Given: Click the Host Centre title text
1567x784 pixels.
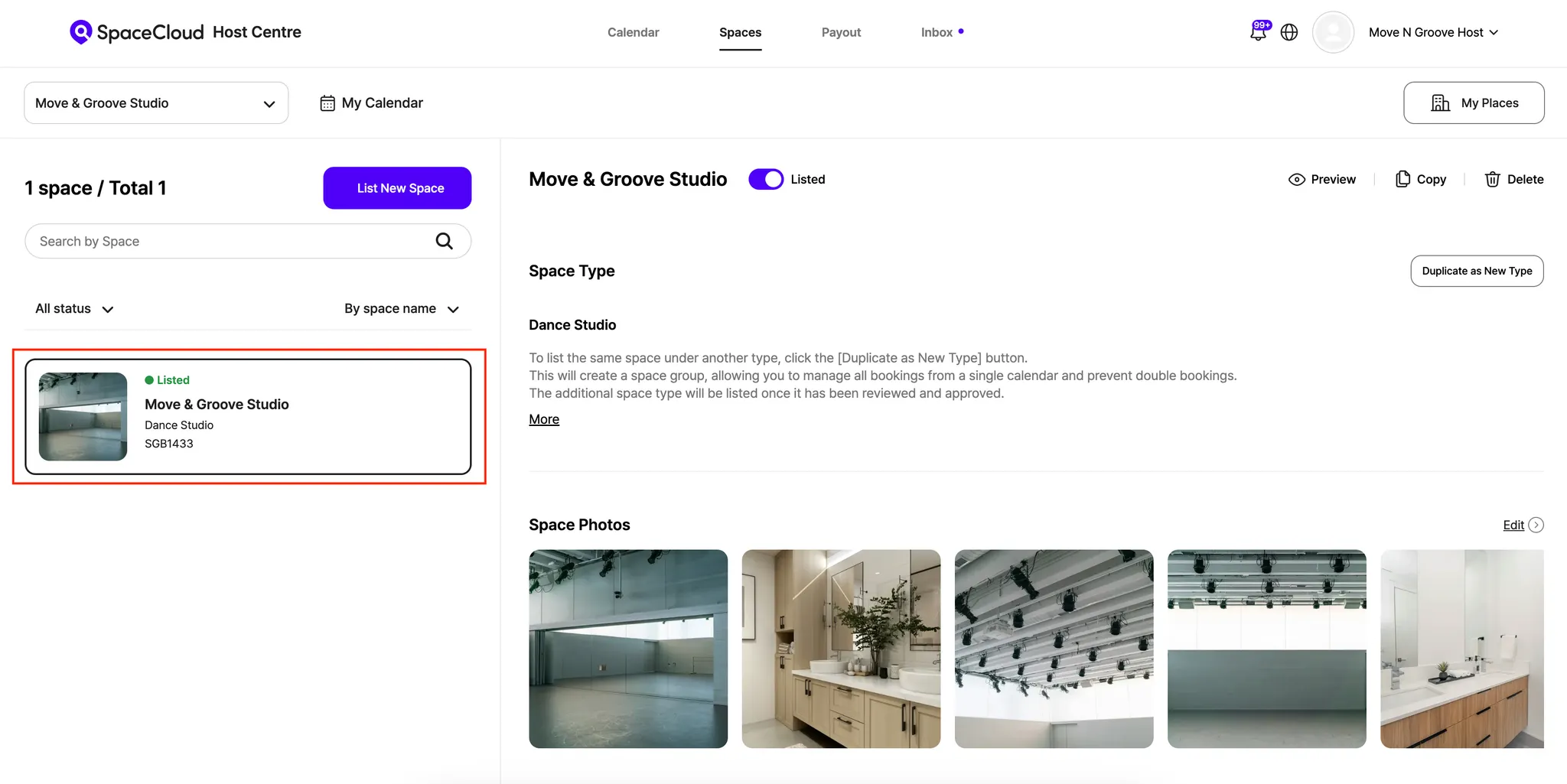Looking at the screenshot, I should (x=257, y=32).
